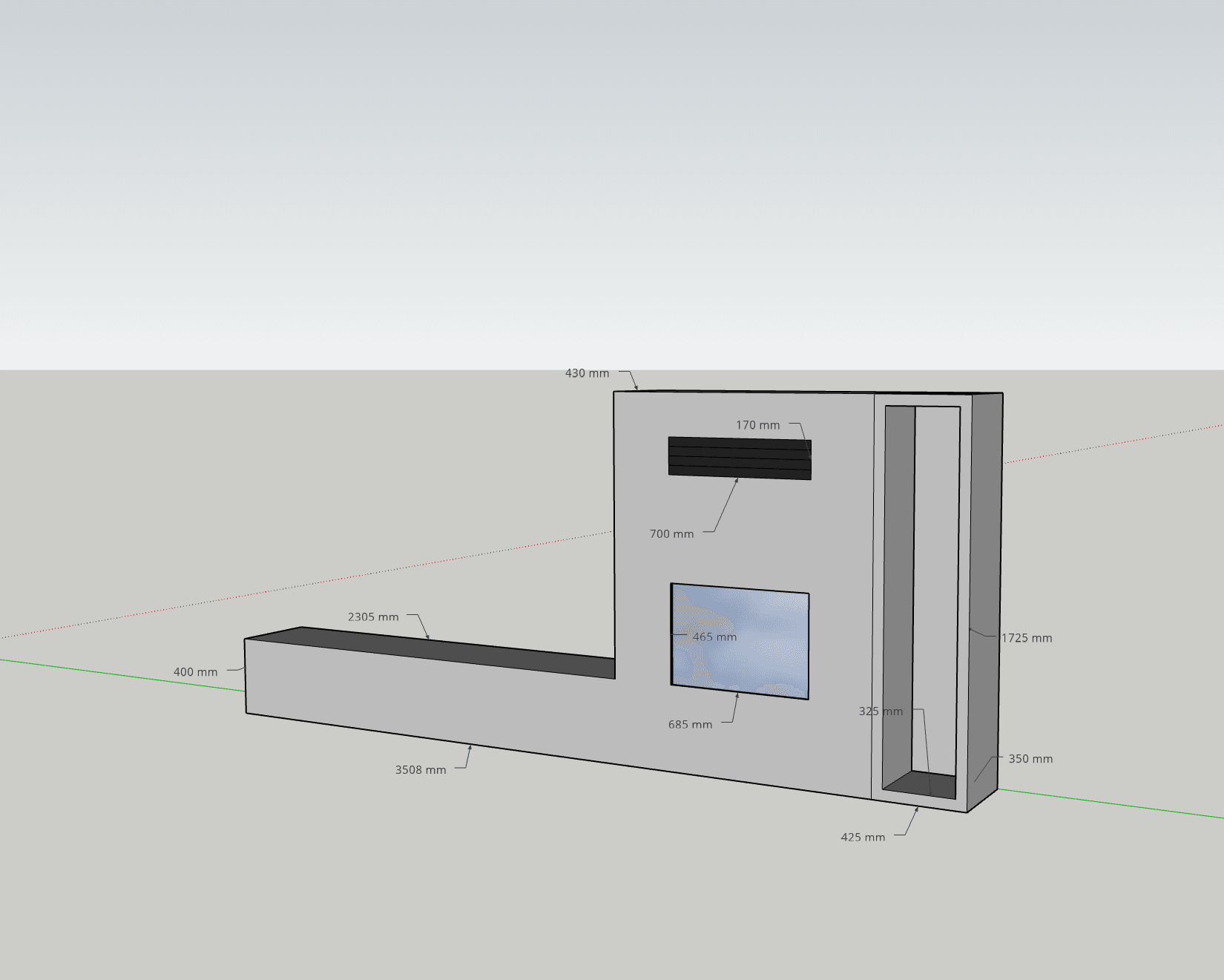Click the 700 mm dimension label
This screenshot has height=980, width=1224.
click(671, 534)
